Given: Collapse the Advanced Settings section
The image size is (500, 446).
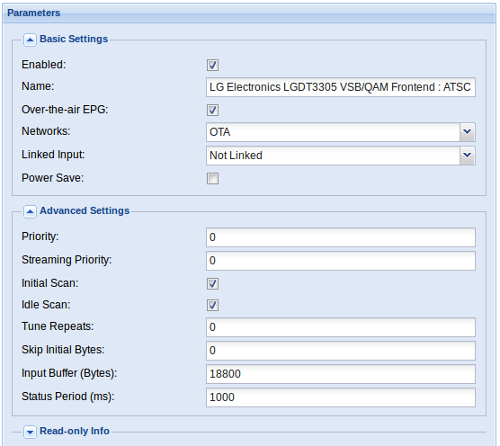Looking at the screenshot, I should 30,212.
